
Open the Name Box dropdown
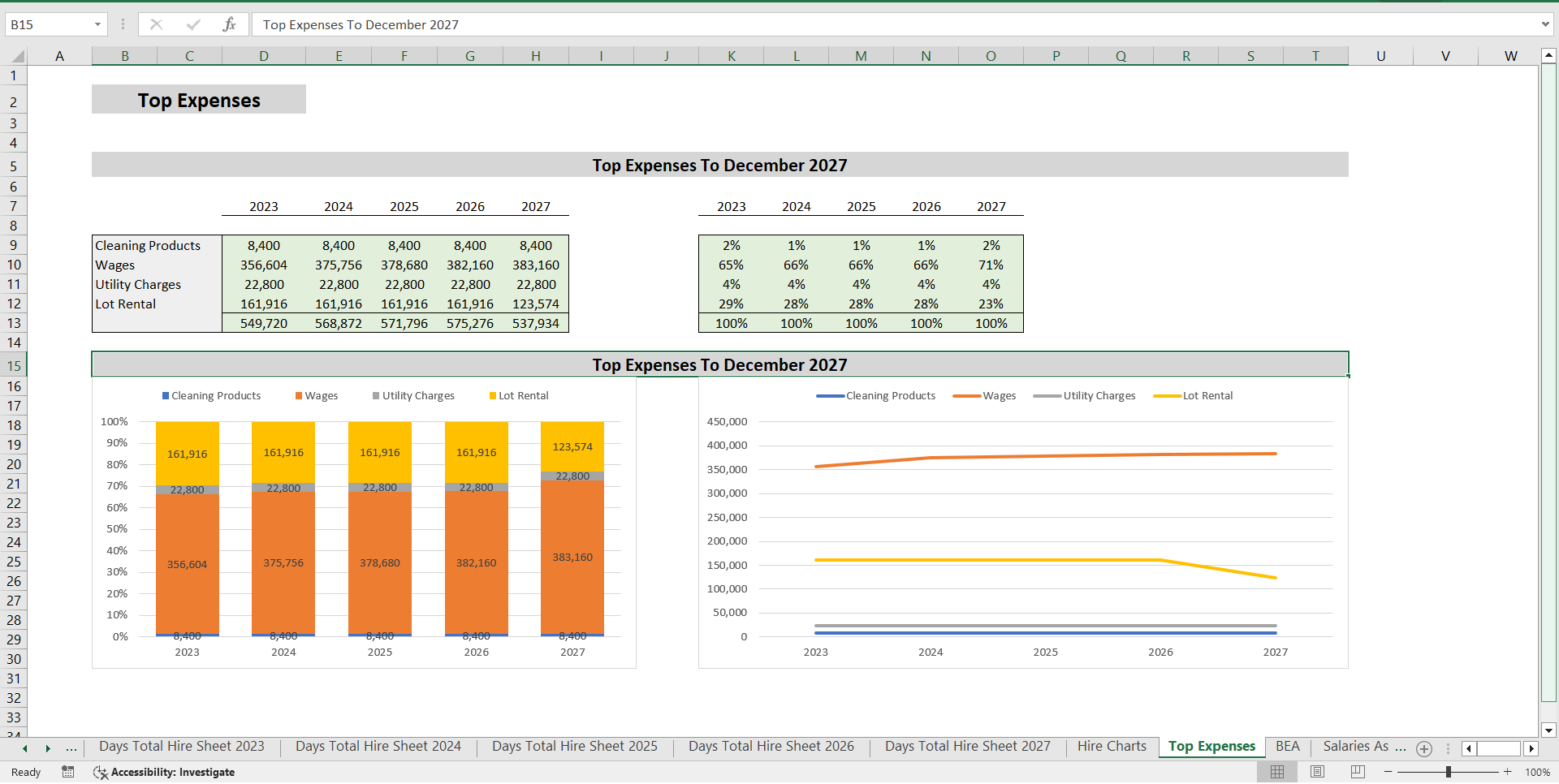tap(97, 24)
